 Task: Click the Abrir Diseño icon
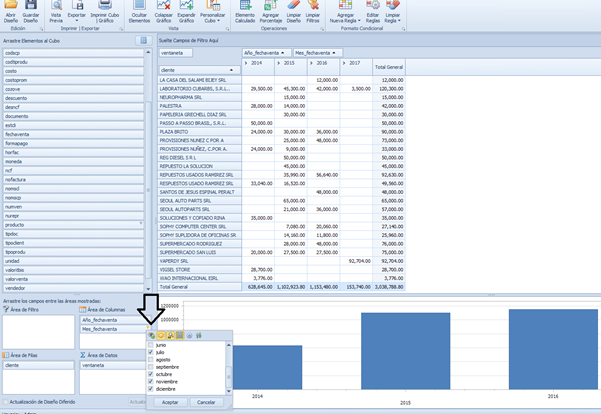coord(10,10)
